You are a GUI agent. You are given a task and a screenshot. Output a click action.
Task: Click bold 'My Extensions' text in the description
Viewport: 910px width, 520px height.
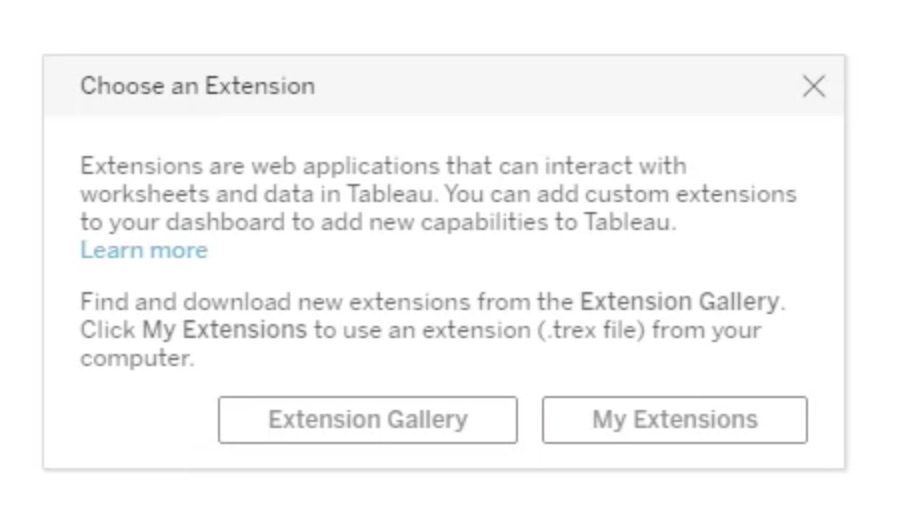pos(224,329)
